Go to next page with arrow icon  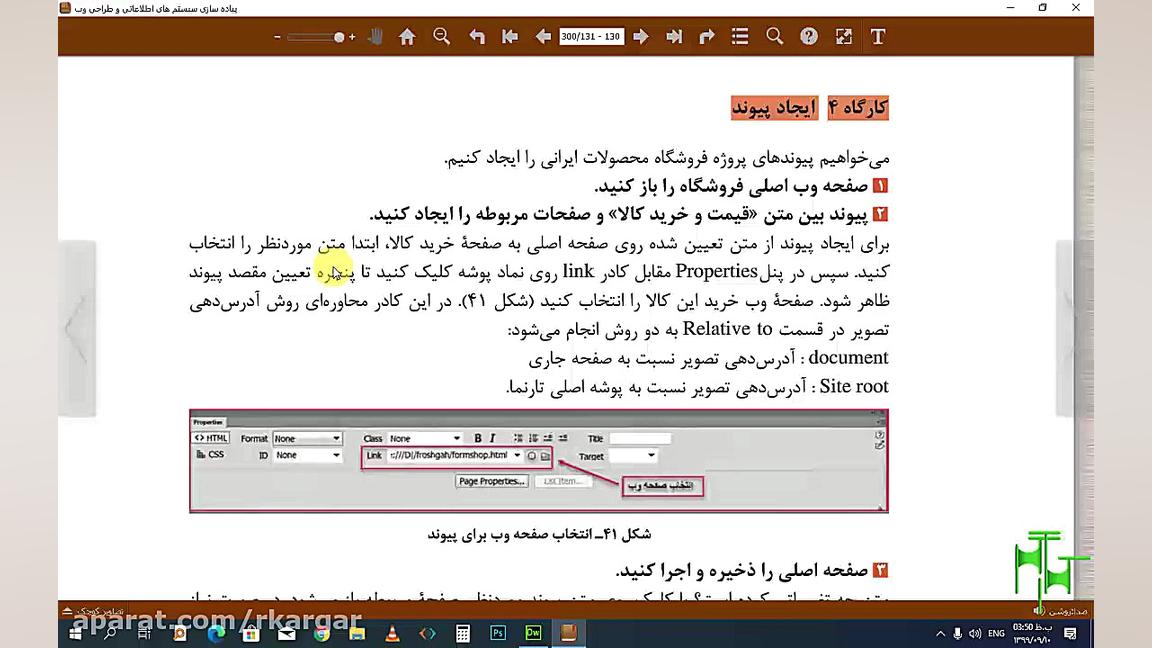pos(640,36)
